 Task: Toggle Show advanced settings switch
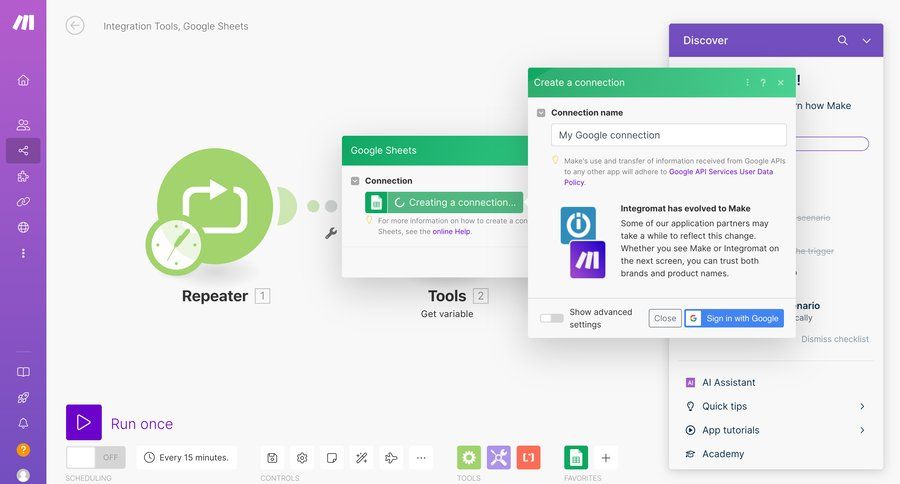pyautogui.click(x=552, y=318)
